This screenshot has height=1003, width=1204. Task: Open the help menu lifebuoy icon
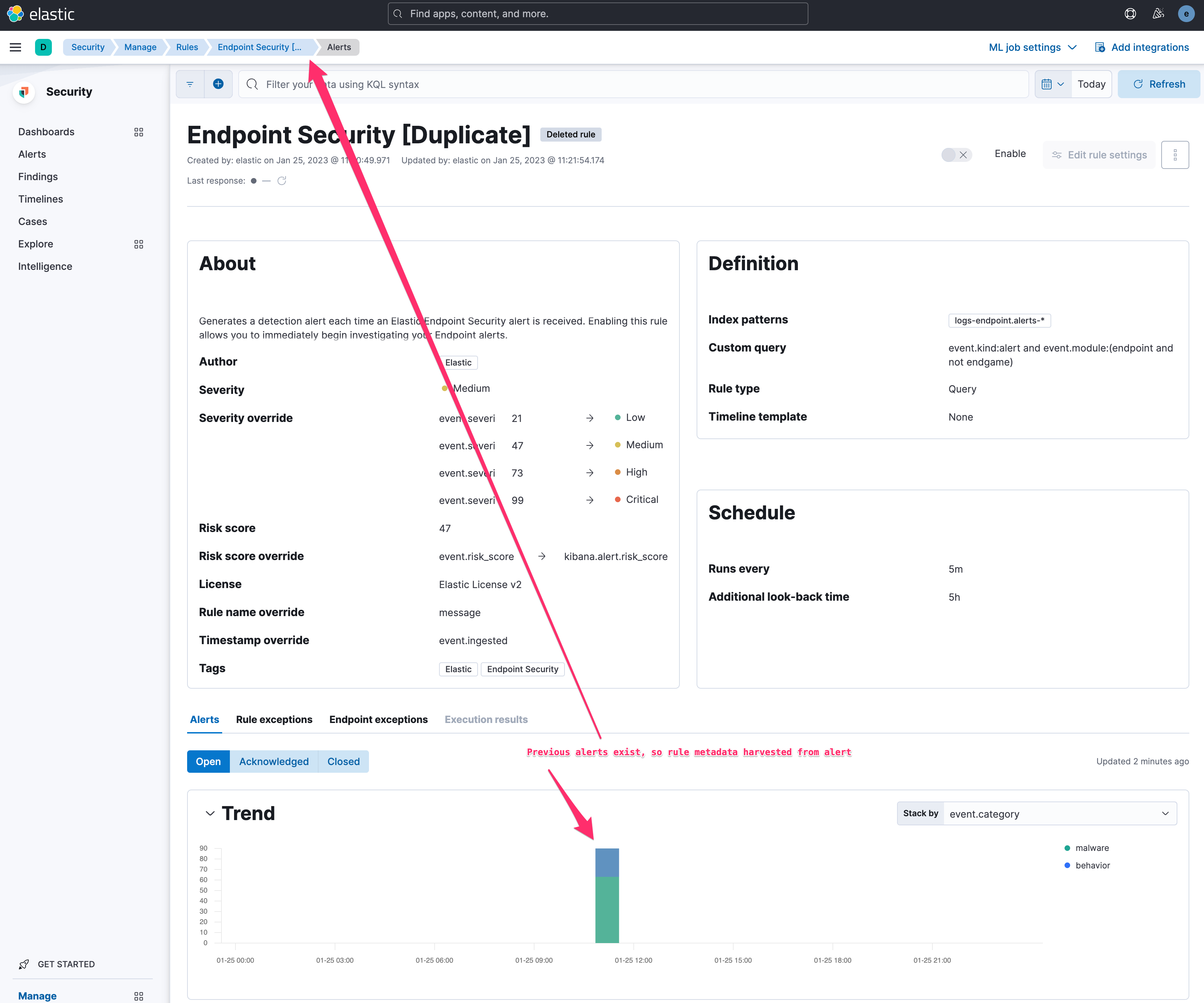(x=1130, y=13)
